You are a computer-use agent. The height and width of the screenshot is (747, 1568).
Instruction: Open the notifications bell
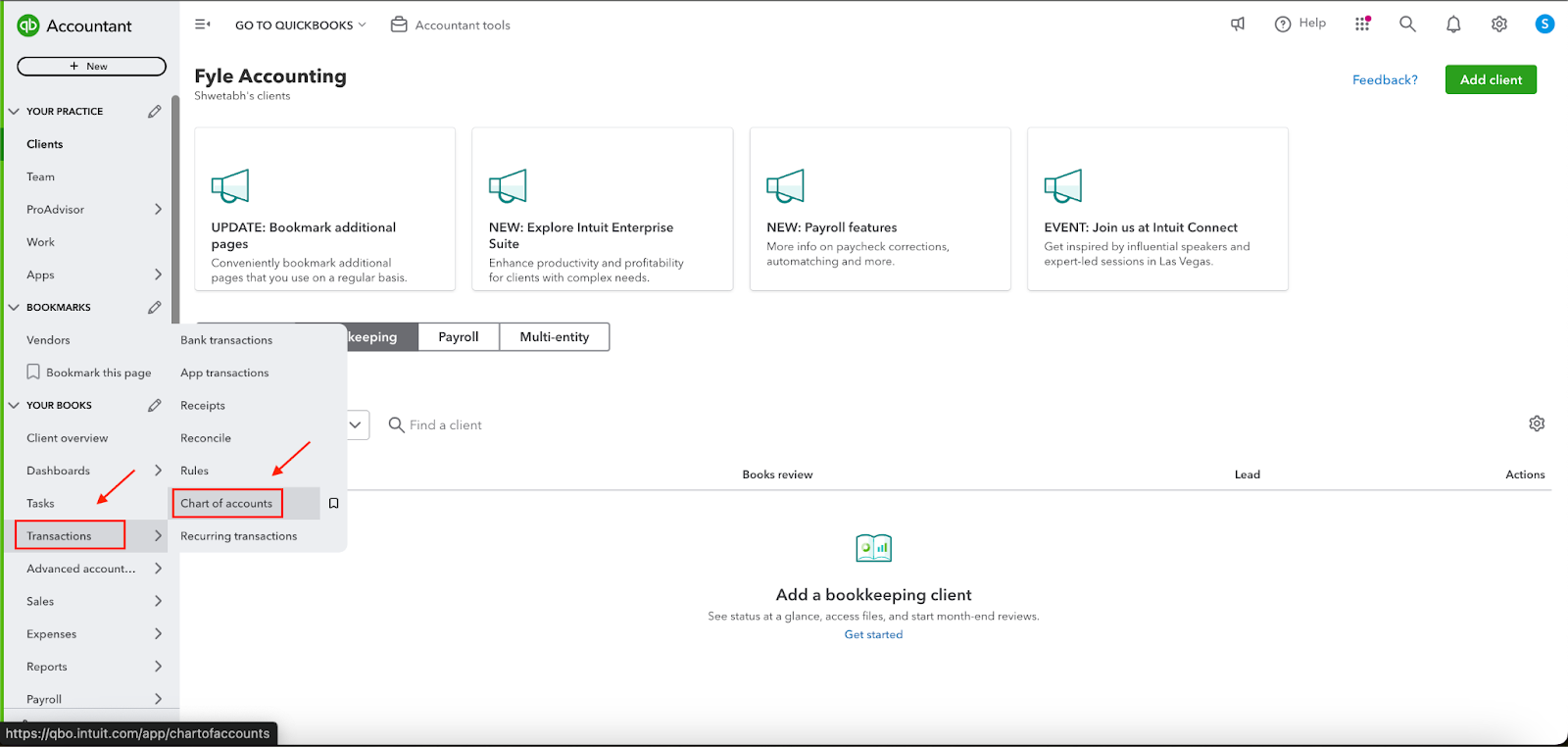pyautogui.click(x=1453, y=25)
